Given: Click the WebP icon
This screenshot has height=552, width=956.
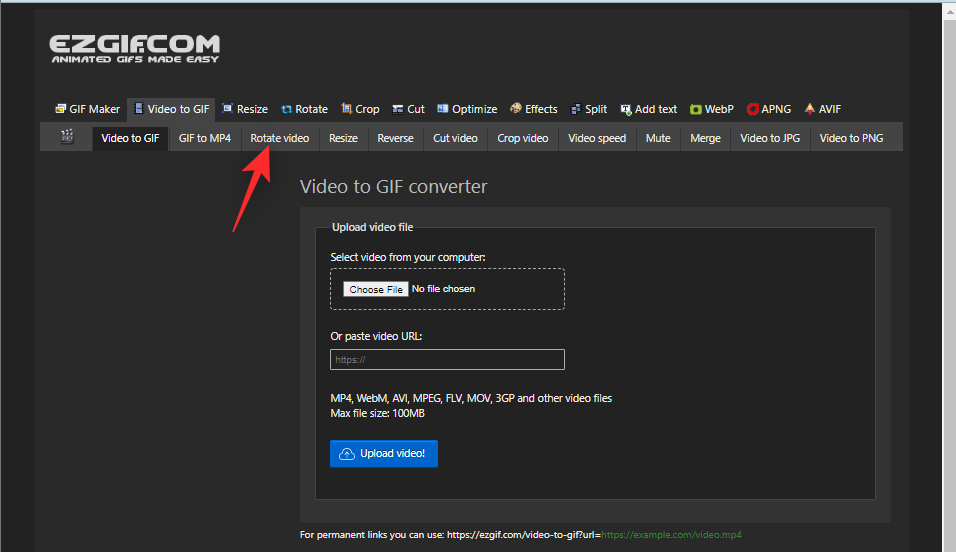Looking at the screenshot, I should (x=696, y=109).
